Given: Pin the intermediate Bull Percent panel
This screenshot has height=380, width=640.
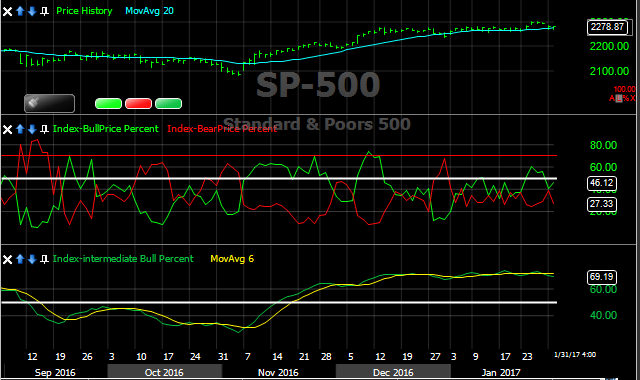Looking at the screenshot, I should point(44,259).
